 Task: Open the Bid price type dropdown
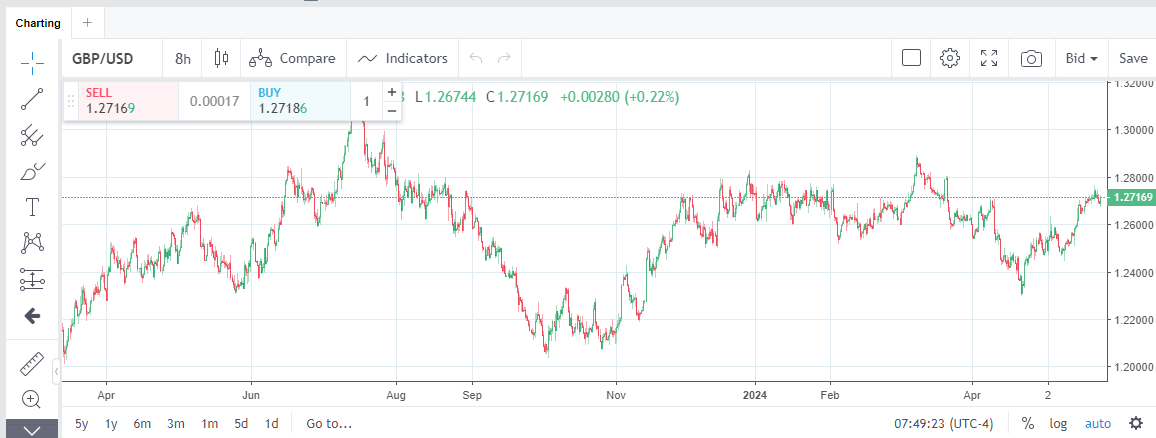point(1081,58)
